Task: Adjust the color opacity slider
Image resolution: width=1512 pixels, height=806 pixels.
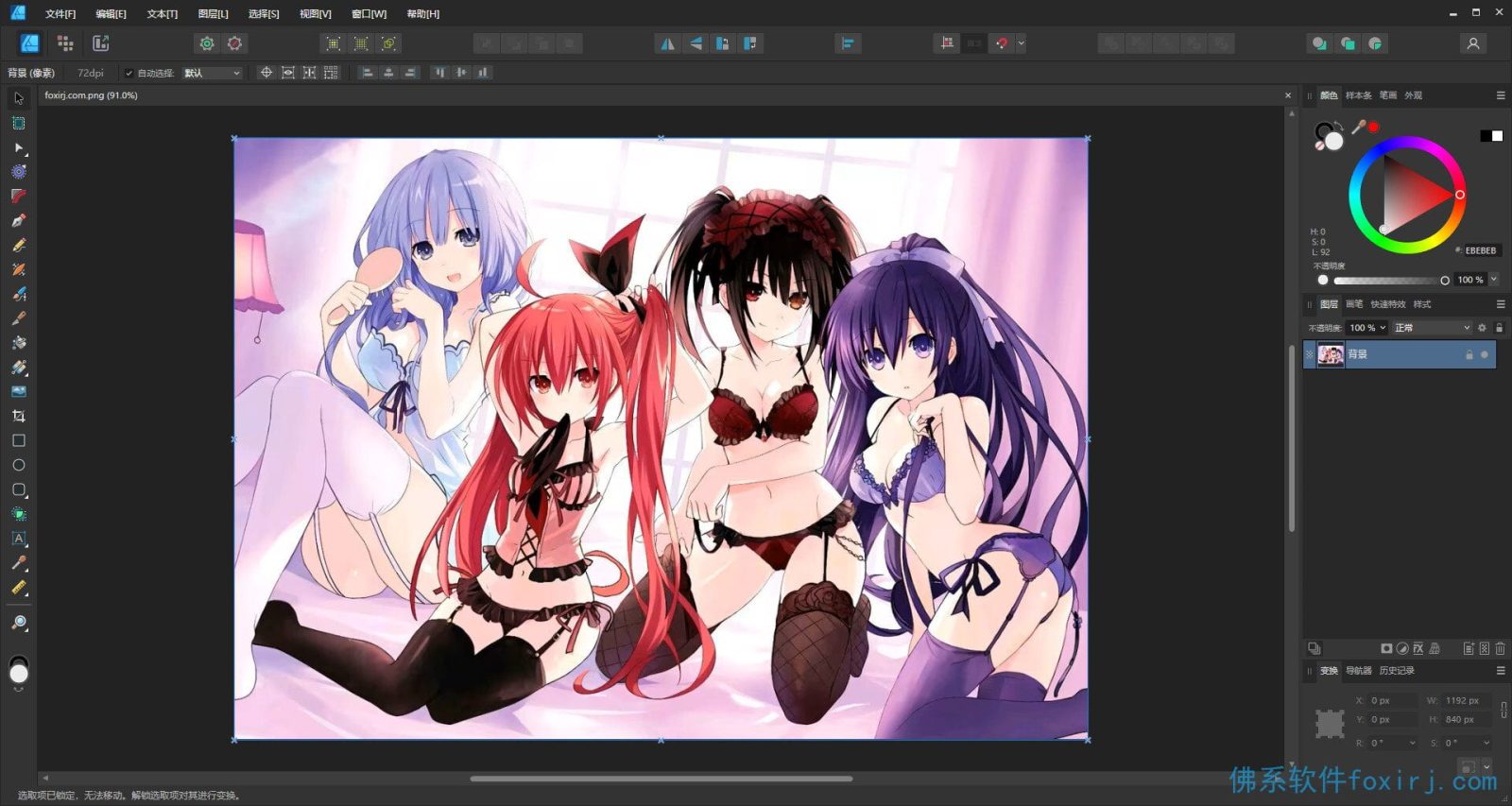Action: click(1388, 281)
